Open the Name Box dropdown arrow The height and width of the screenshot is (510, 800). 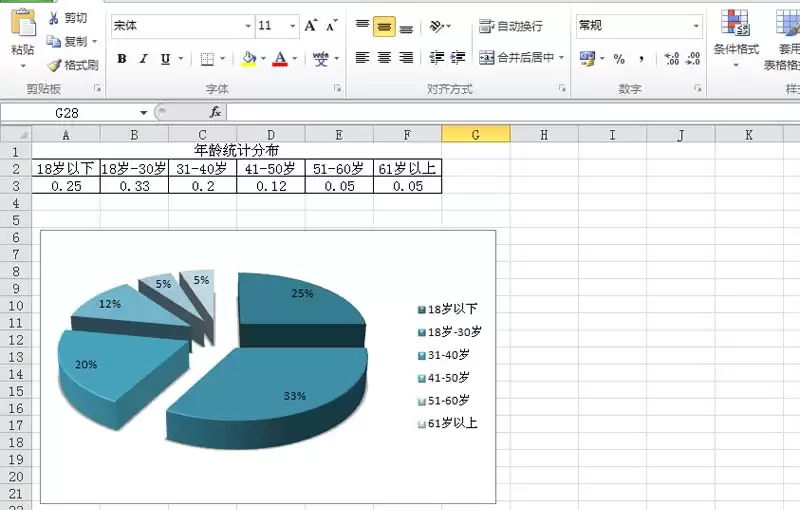pos(144,113)
